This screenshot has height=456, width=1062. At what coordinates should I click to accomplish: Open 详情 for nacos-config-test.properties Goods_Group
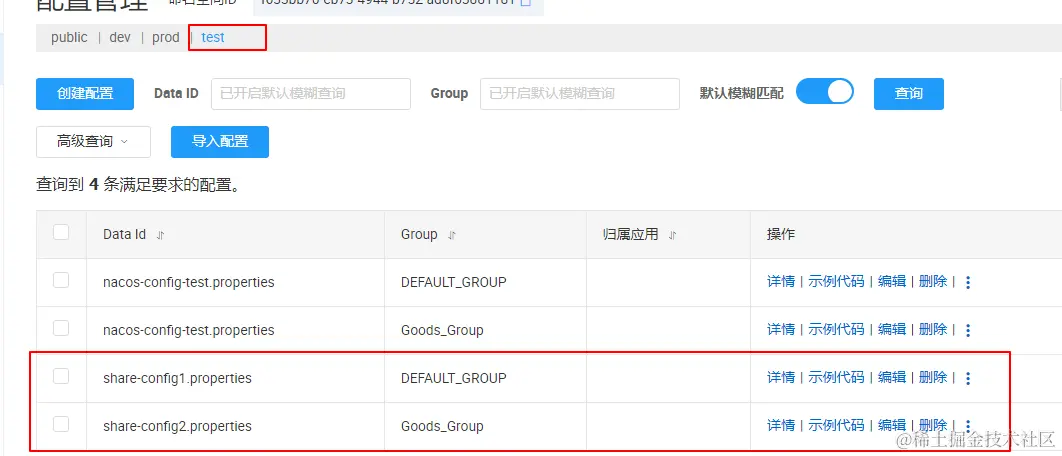coord(781,329)
